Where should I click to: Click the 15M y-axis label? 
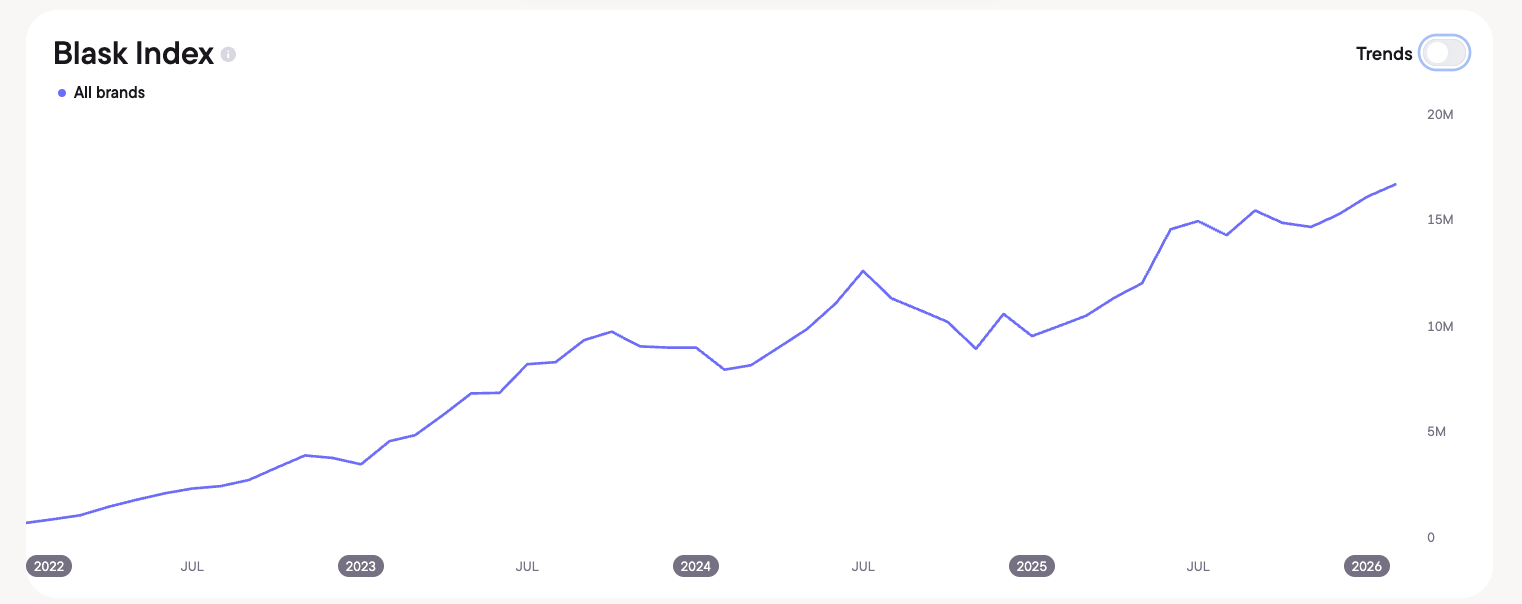(x=1440, y=220)
